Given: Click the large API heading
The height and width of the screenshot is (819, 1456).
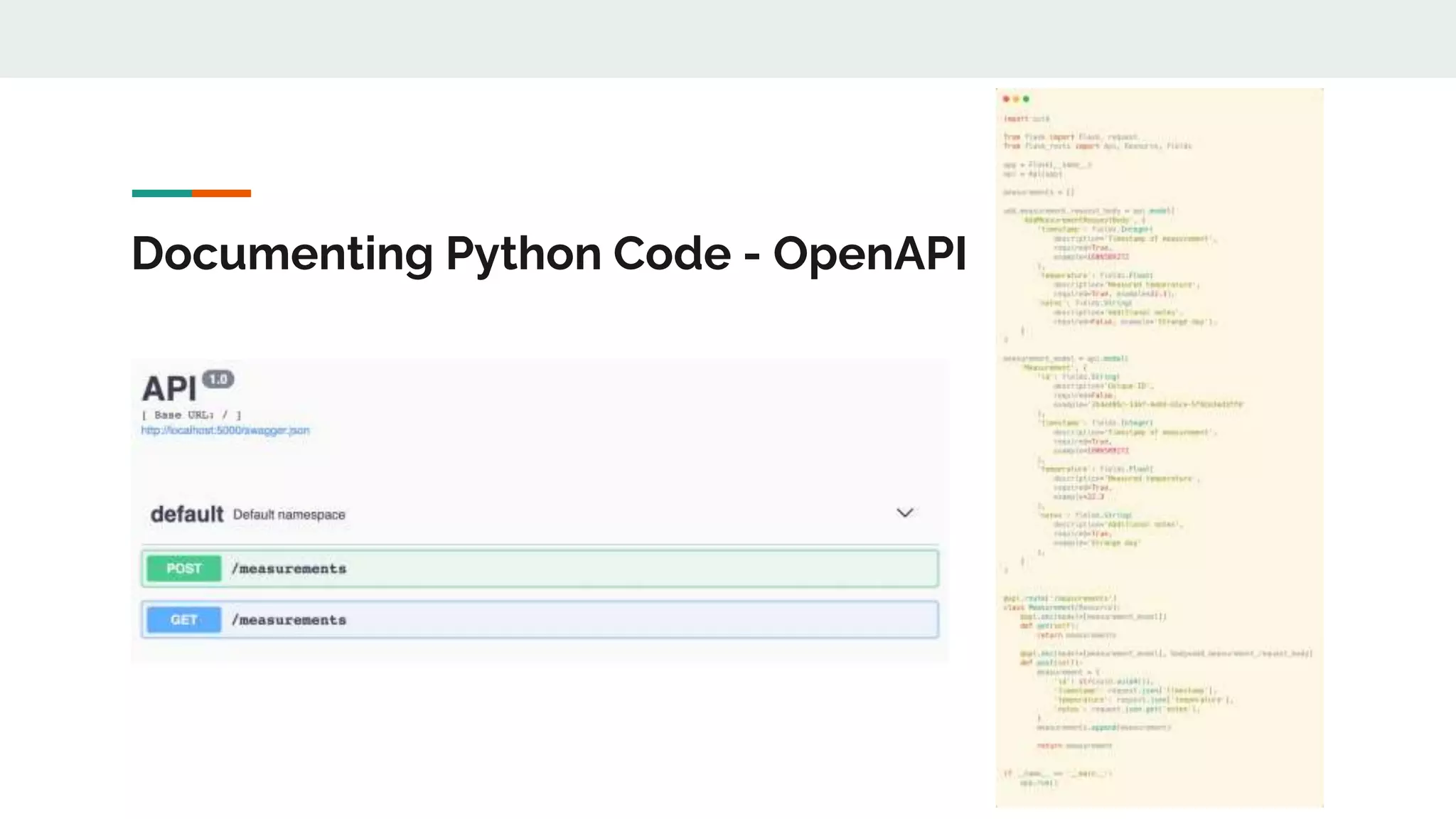Looking at the screenshot, I should tap(169, 389).
